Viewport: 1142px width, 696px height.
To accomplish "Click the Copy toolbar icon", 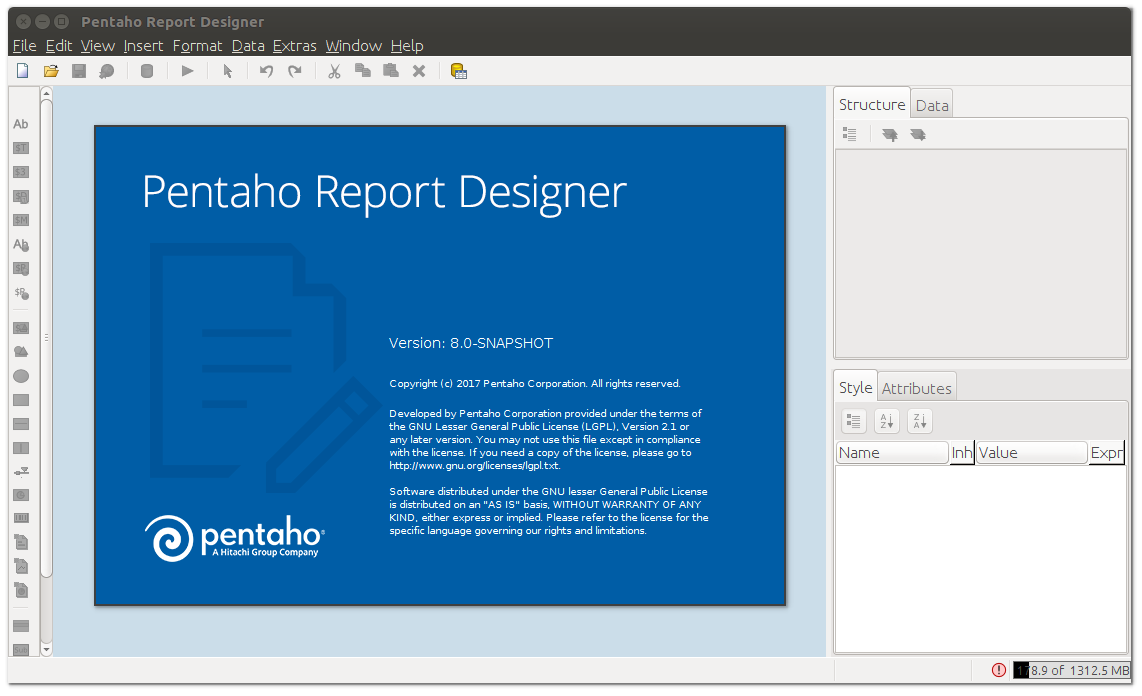I will [x=363, y=71].
